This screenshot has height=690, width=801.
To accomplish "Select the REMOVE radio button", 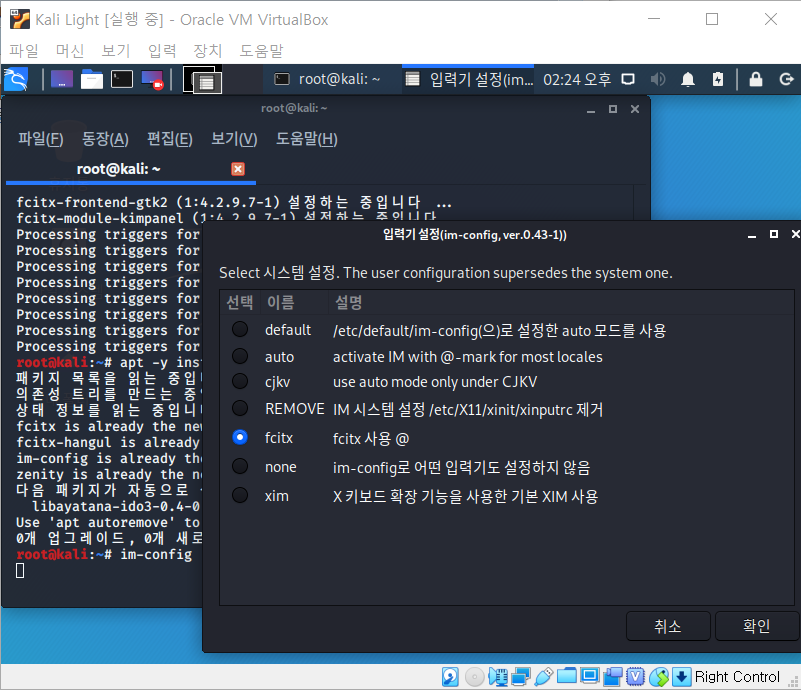I will point(240,409).
